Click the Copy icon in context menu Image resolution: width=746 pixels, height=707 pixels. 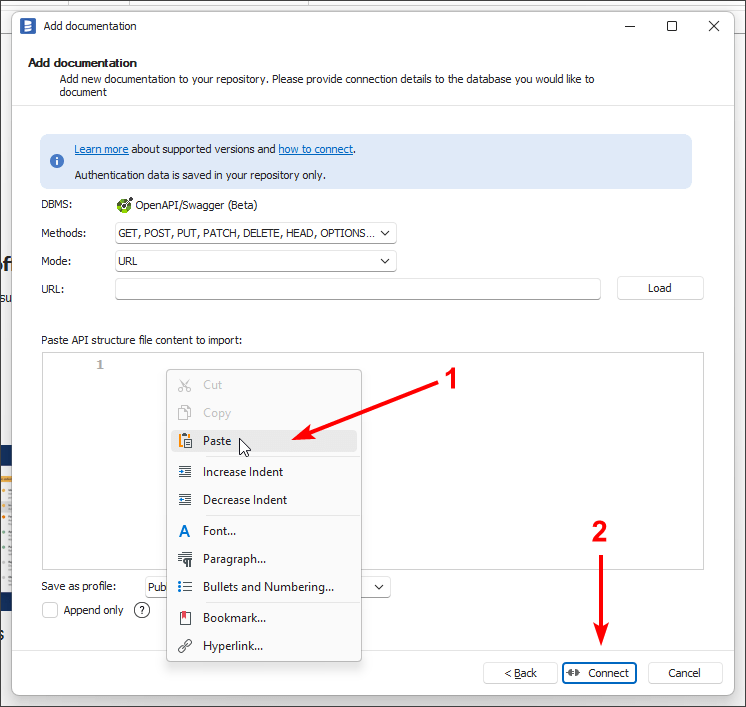pos(185,412)
